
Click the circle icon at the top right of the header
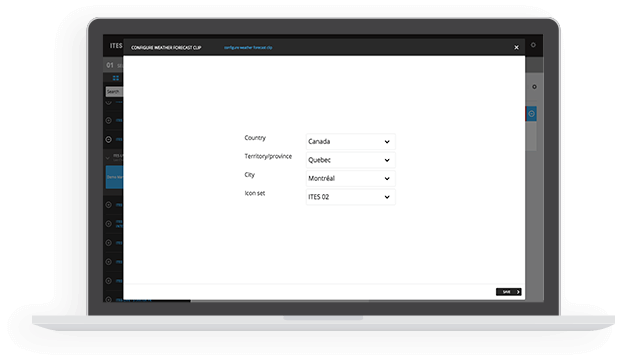533,45
